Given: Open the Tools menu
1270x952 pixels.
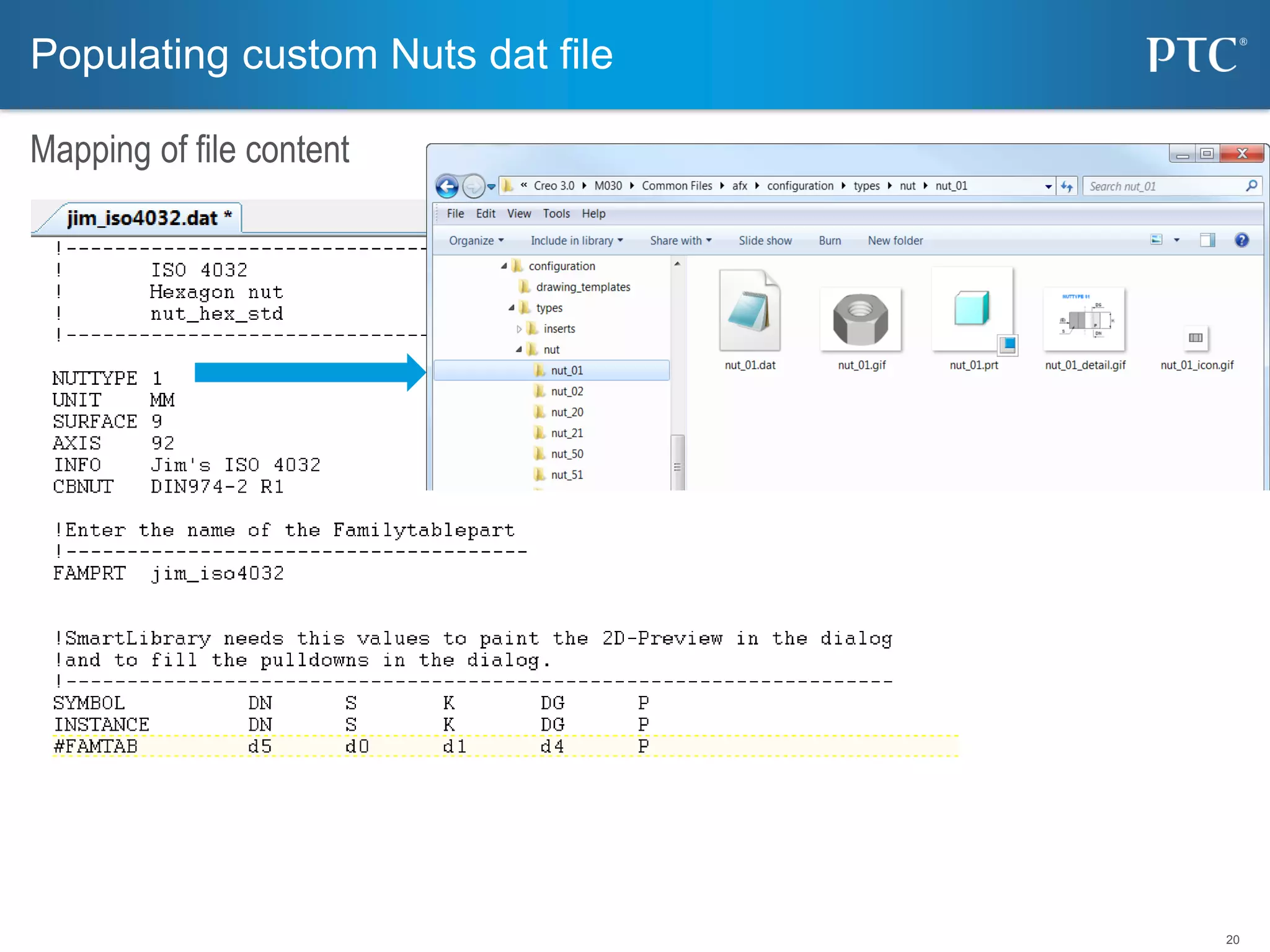Looking at the screenshot, I should coord(556,214).
